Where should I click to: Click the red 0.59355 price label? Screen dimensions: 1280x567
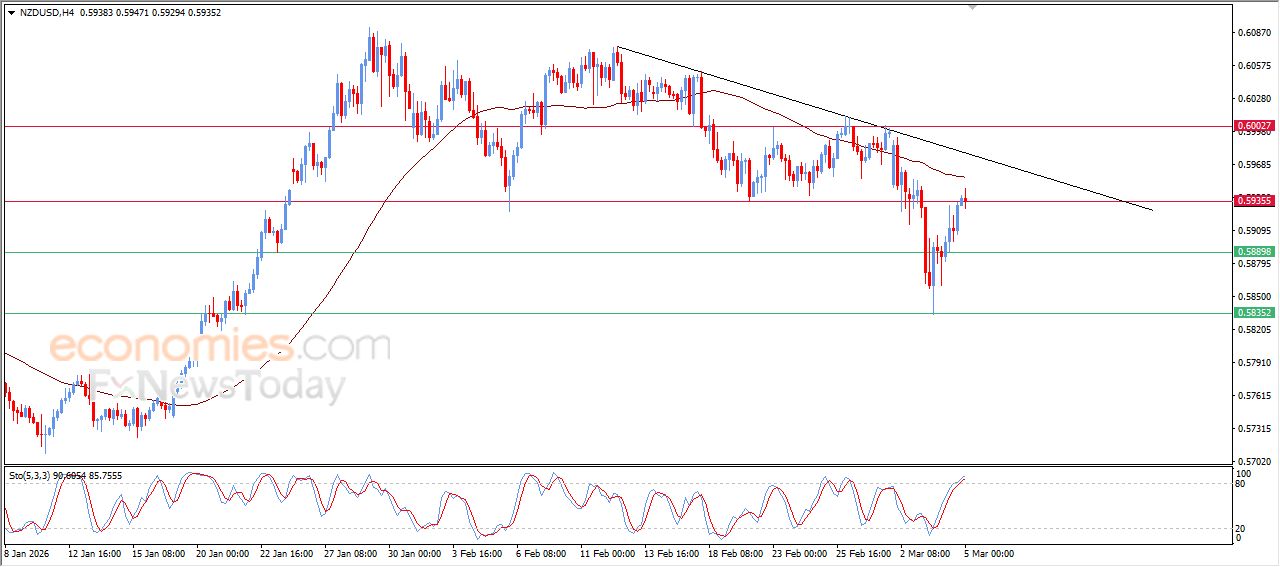click(1254, 201)
